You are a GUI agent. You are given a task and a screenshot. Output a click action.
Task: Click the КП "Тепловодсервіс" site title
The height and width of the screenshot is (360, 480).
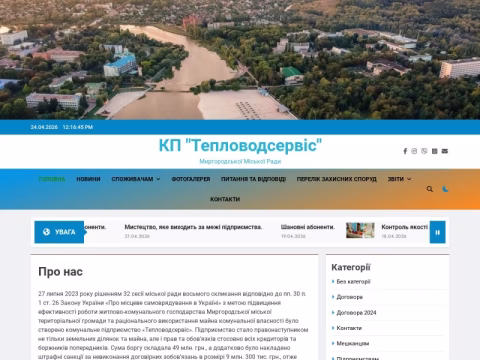[240, 145]
